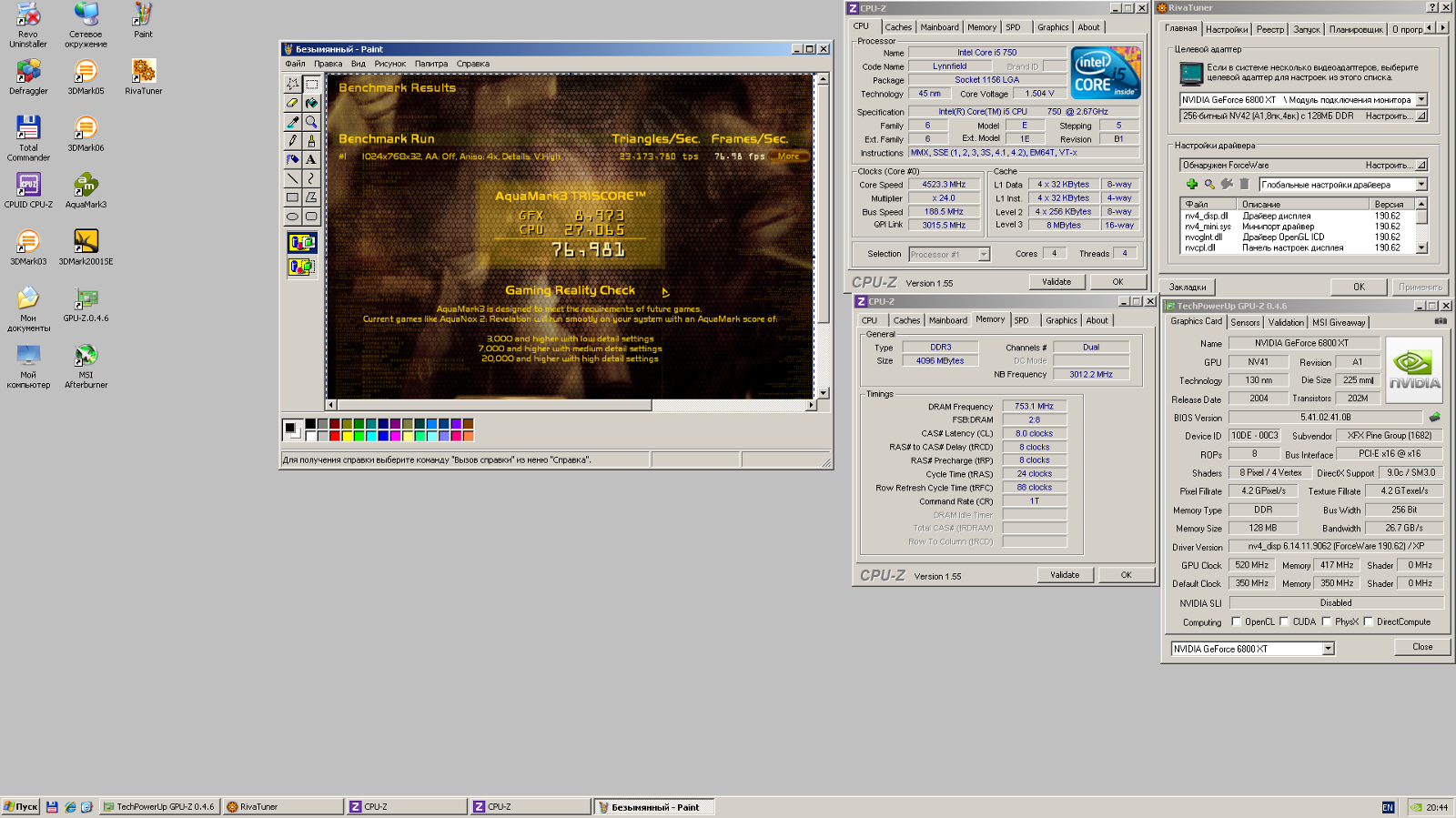
Task: Select the Text tool in Paint
Action: (x=311, y=159)
